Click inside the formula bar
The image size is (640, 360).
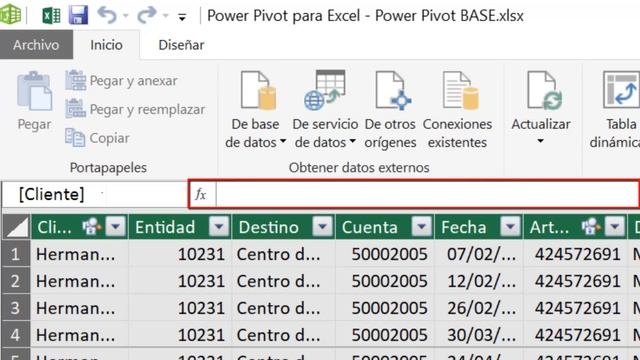(427, 194)
